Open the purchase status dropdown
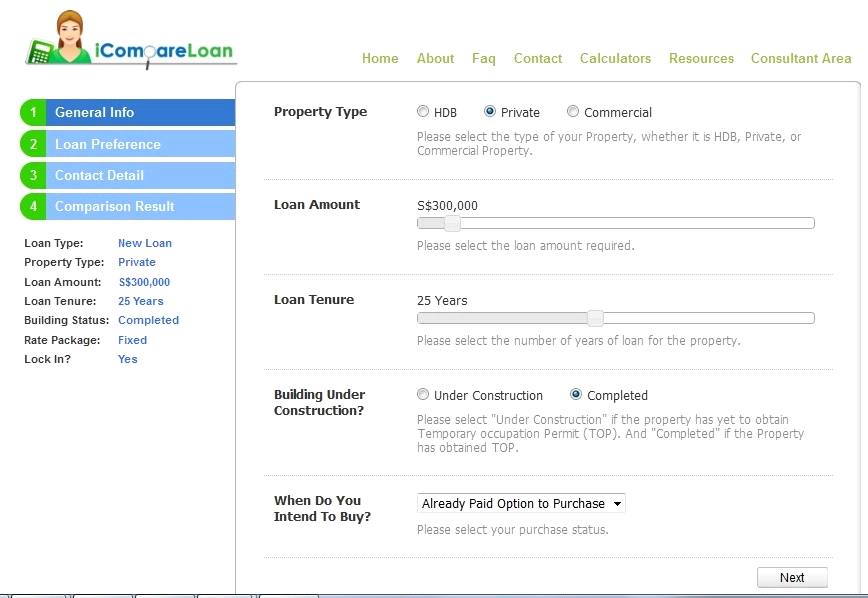The width and height of the screenshot is (868, 598). (x=521, y=503)
